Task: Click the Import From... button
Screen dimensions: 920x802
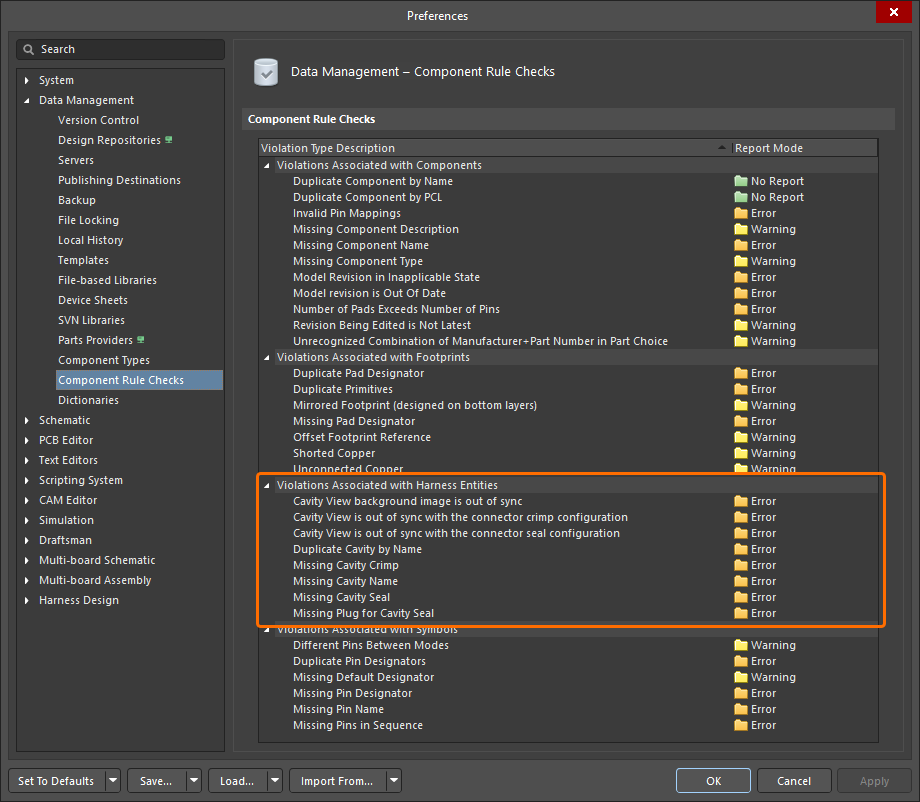Action: 337,781
